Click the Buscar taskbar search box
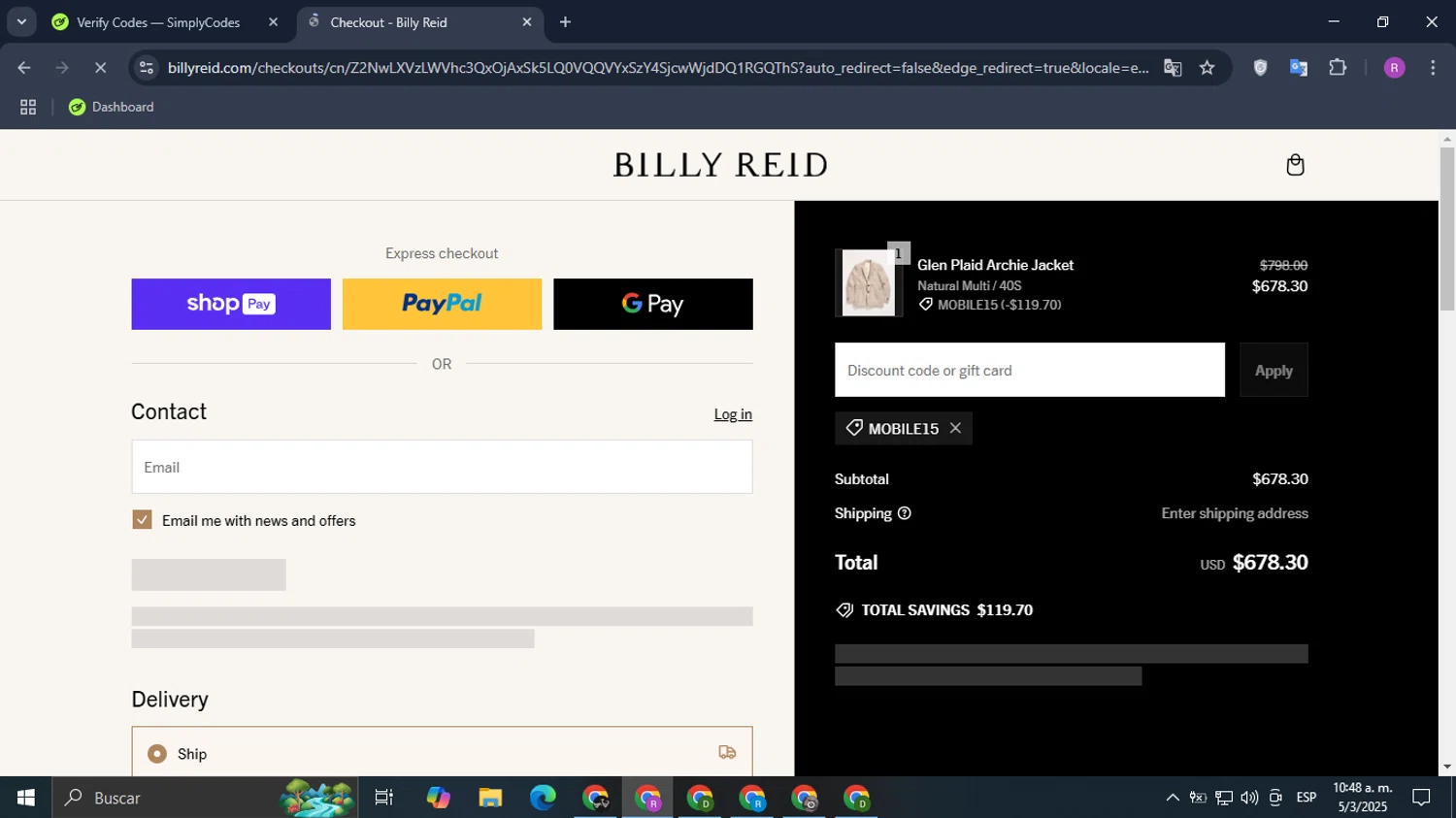1456x818 pixels. pos(204,798)
